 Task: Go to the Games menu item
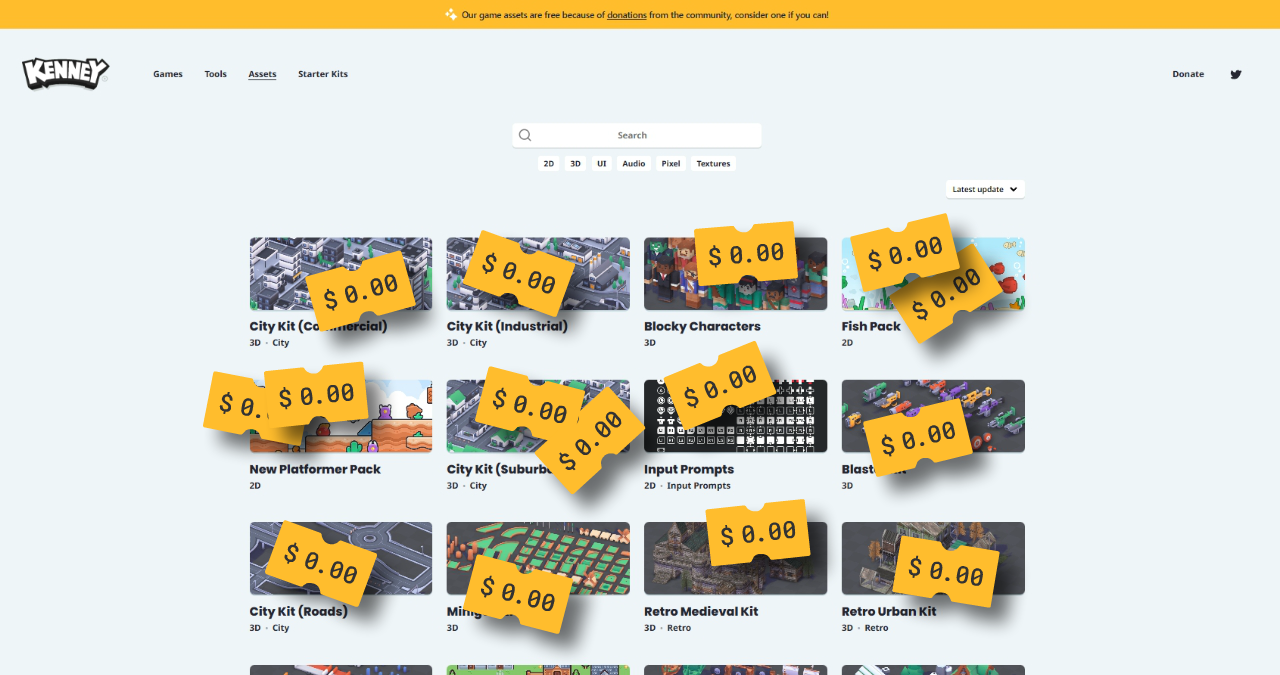click(x=168, y=74)
